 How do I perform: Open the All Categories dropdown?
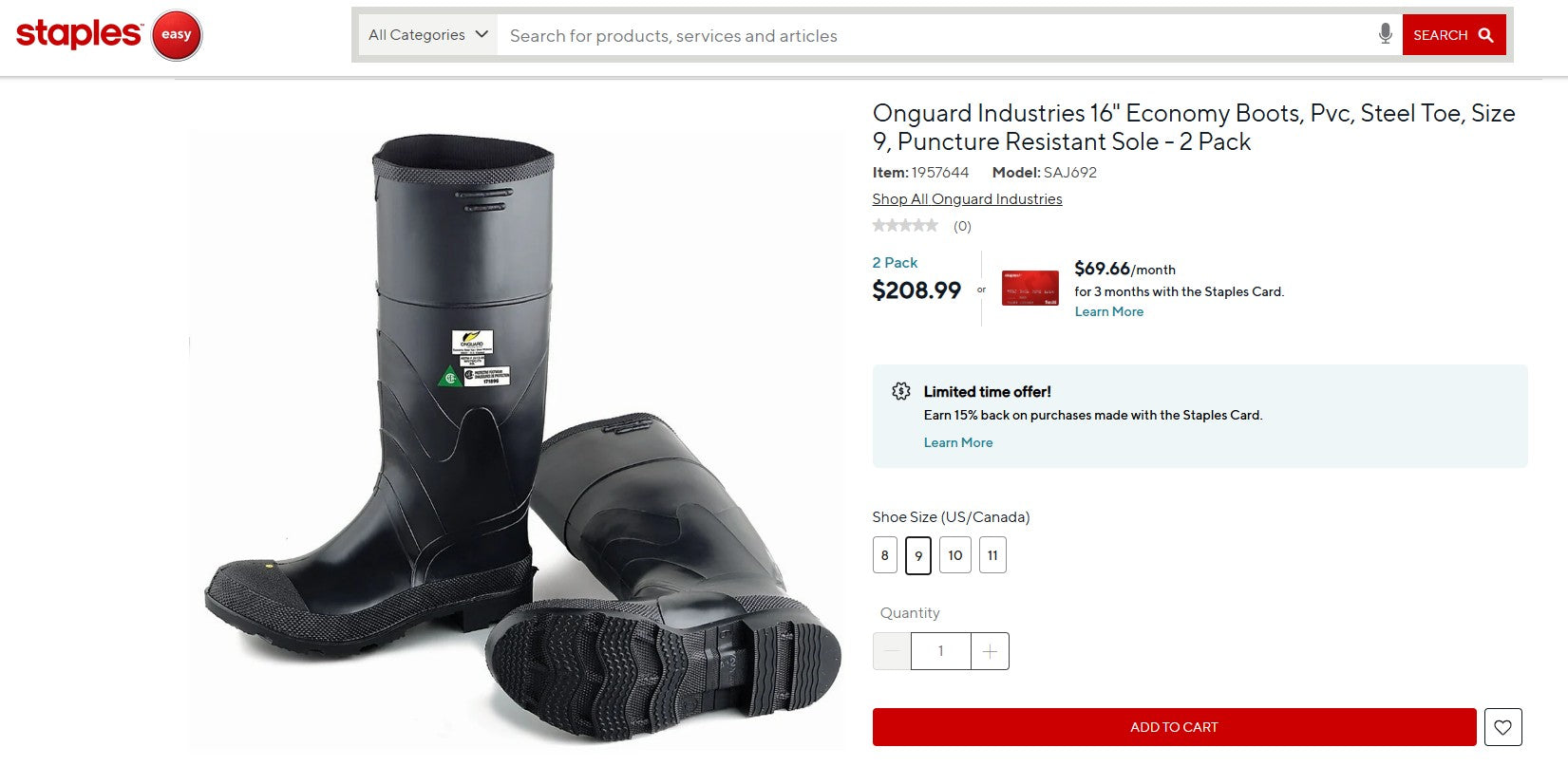click(425, 33)
